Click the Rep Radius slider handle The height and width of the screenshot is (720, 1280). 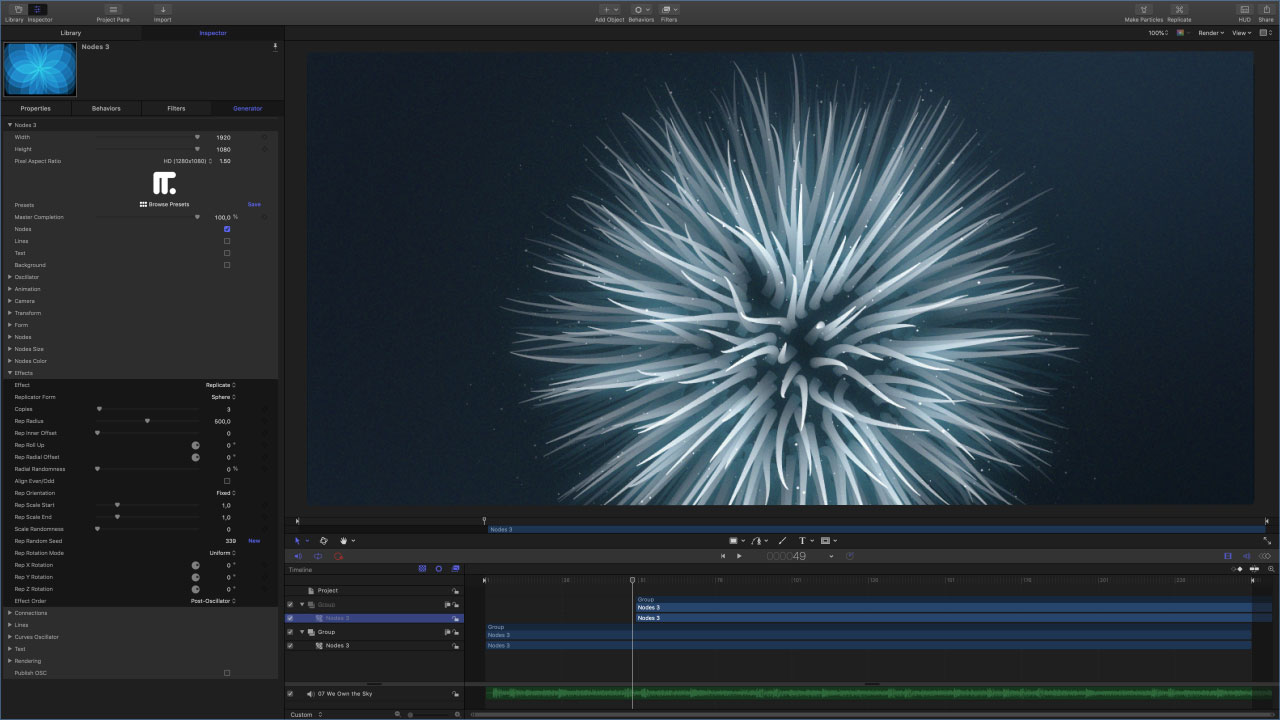point(147,421)
